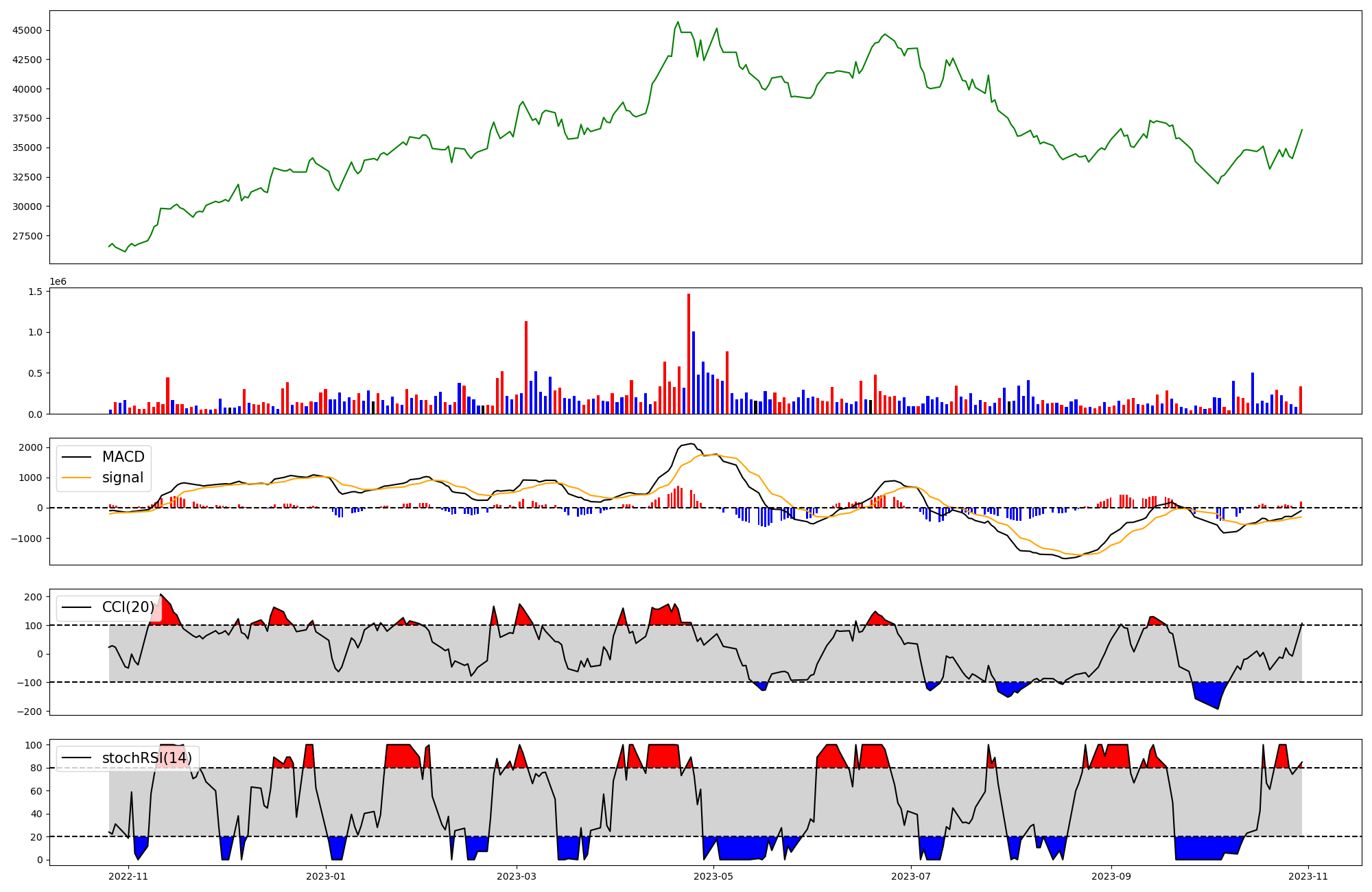Click the 45000 price axis label
The image size is (1372, 892).
click(x=27, y=30)
